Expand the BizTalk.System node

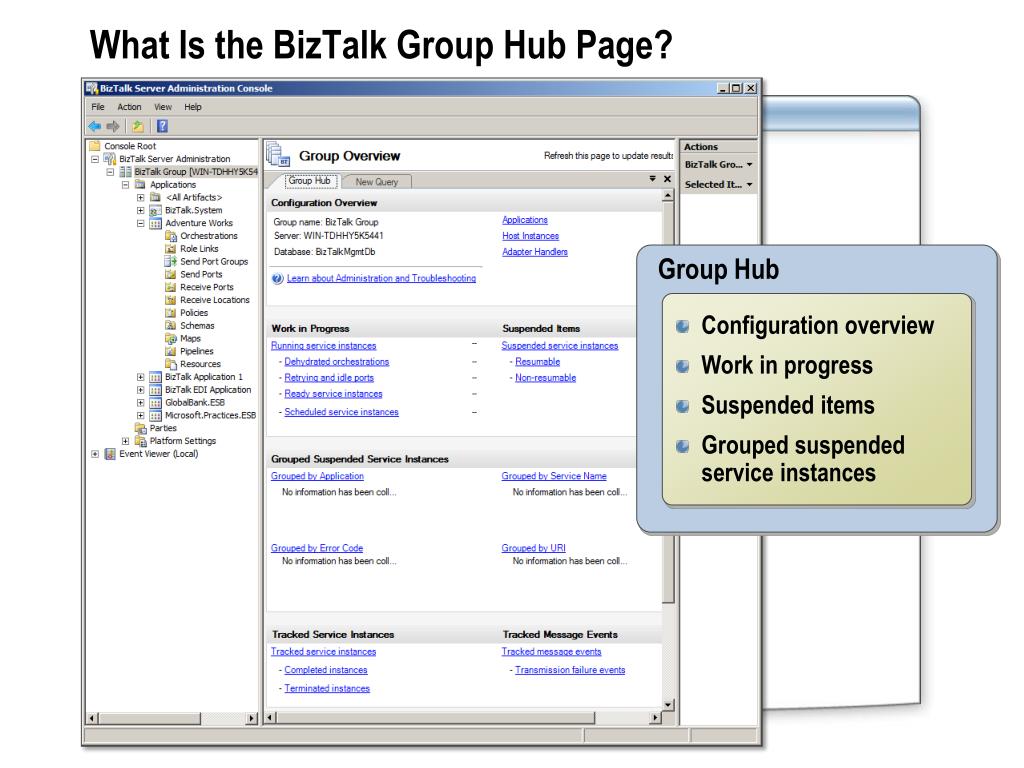[140, 210]
